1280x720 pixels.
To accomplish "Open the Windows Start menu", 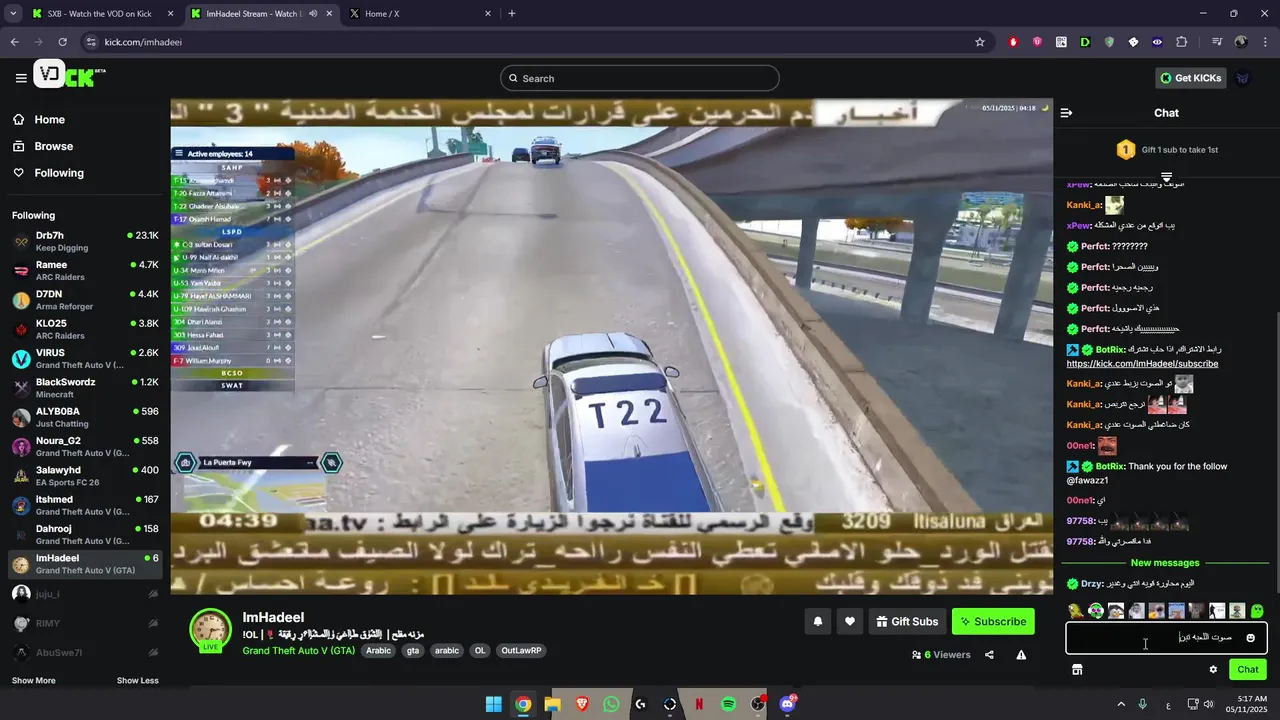I will click(x=494, y=704).
